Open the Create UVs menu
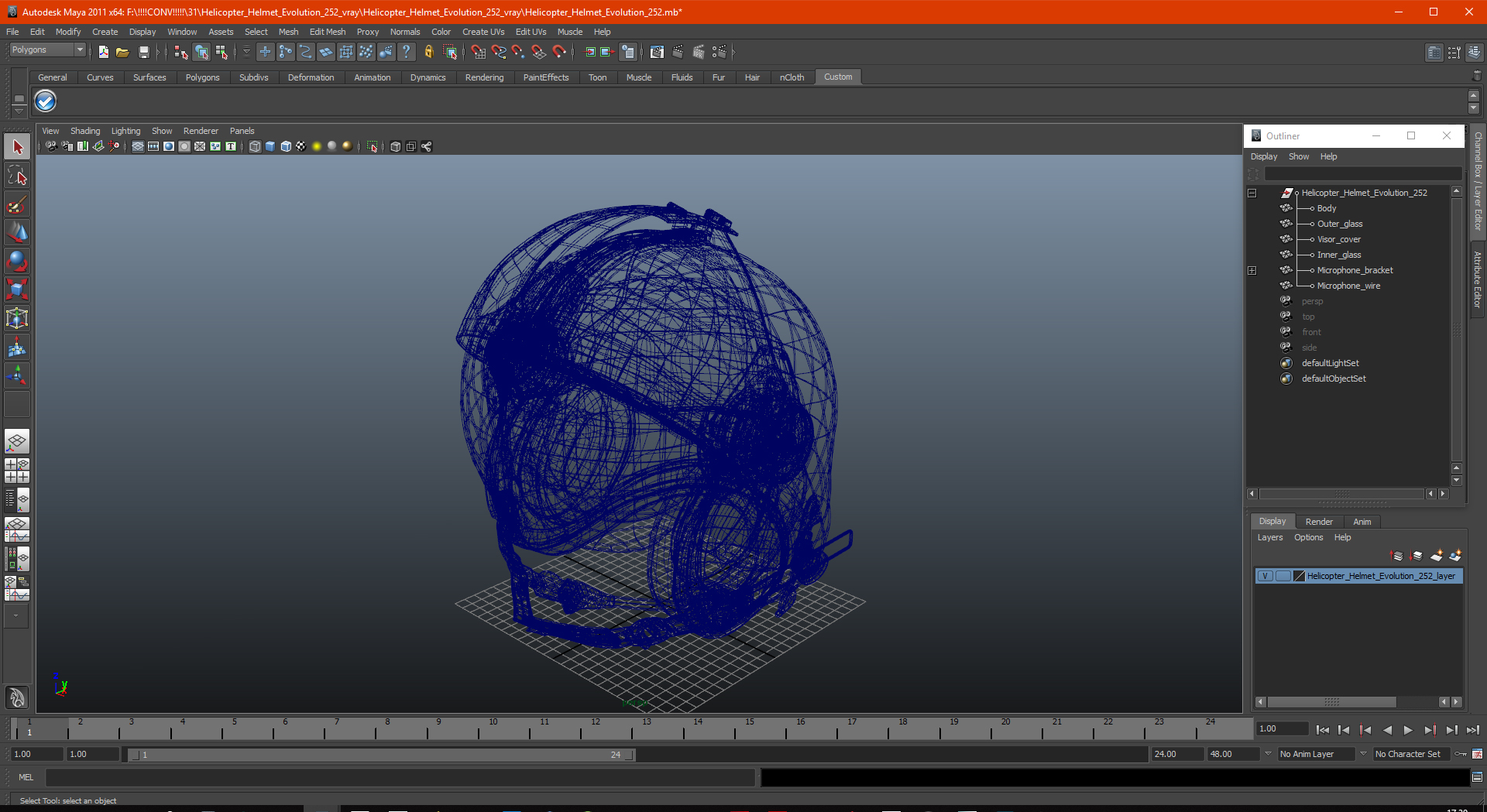The image size is (1487, 812). [x=483, y=32]
